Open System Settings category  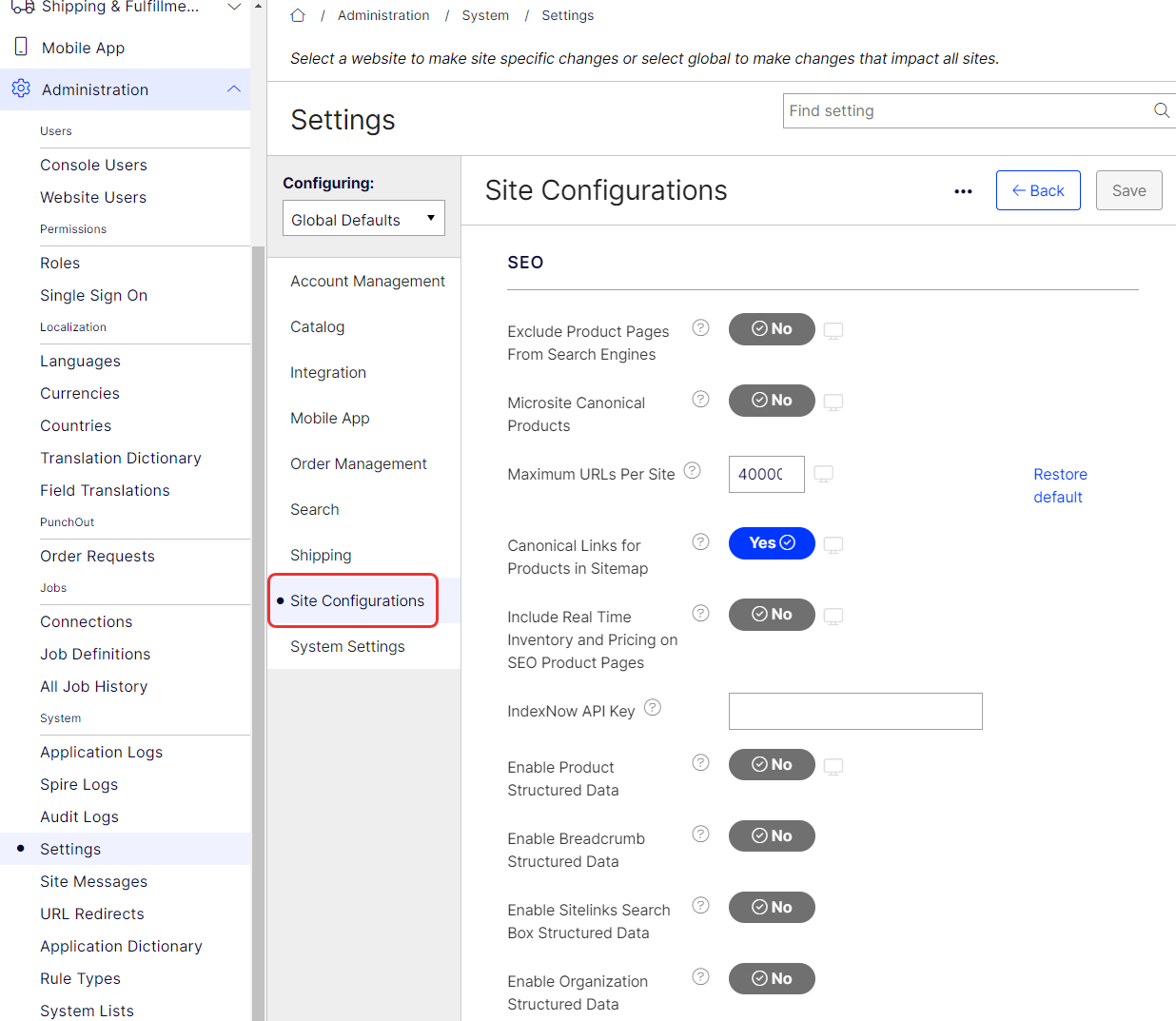(x=347, y=646)
